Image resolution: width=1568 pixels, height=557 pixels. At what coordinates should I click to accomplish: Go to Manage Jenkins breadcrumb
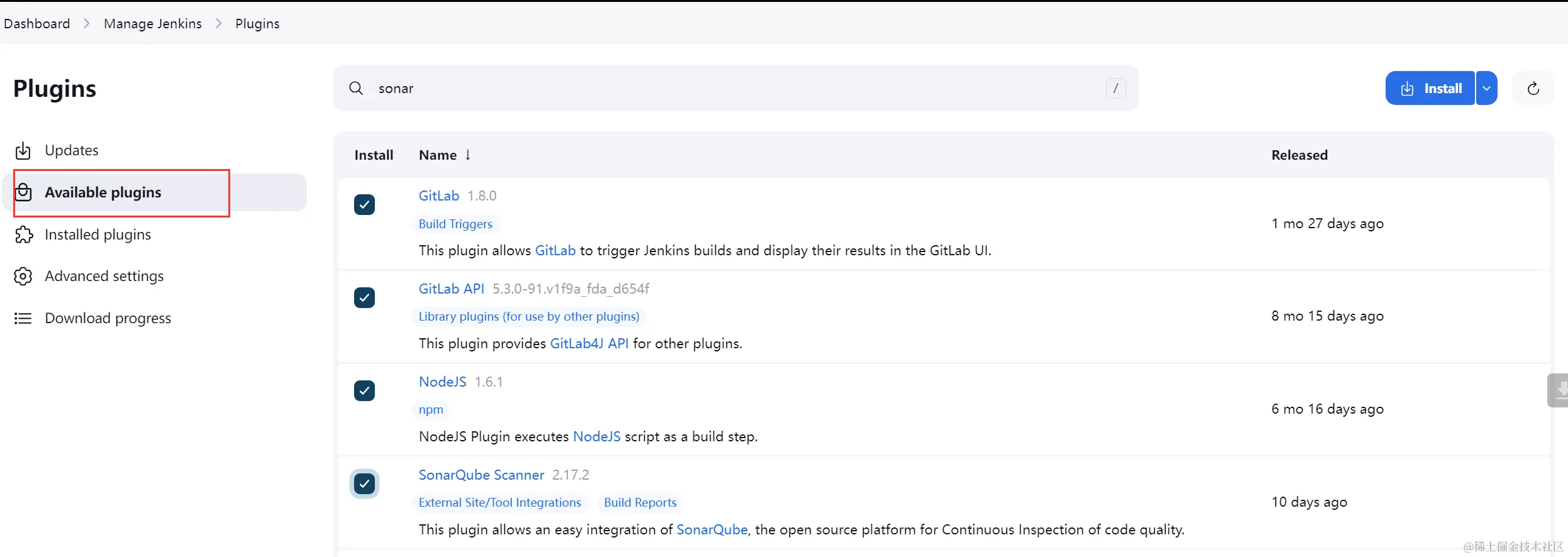click(153, 23)
